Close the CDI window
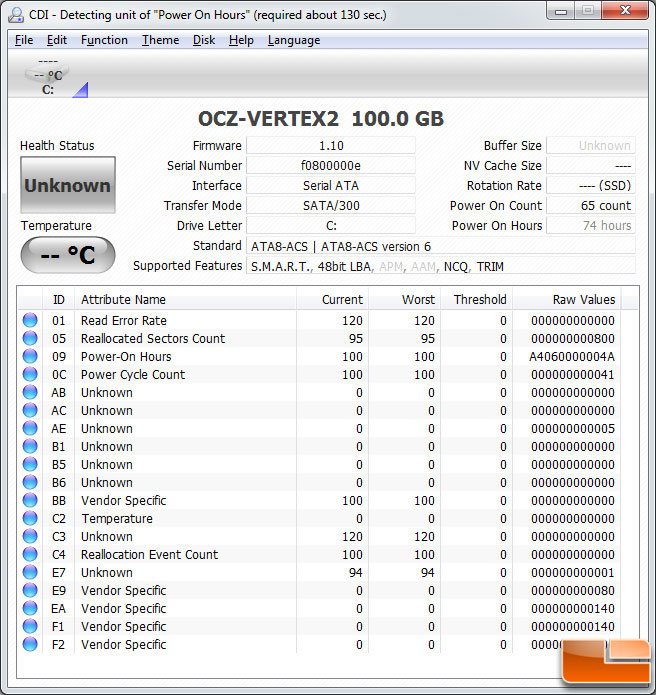Image resolution: width=656 pixels, height=695 pixels. (625, 11)
